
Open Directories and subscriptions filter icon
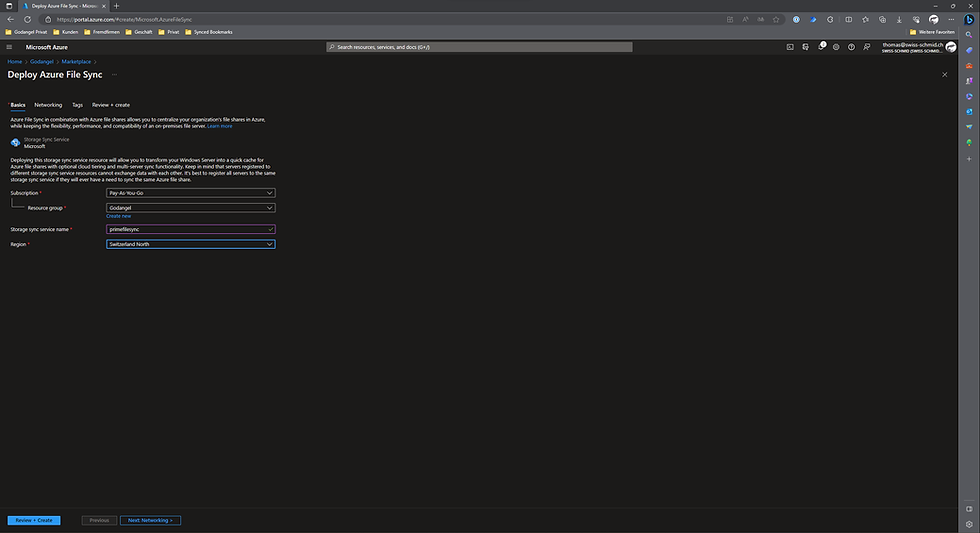(x=805, y=47)
